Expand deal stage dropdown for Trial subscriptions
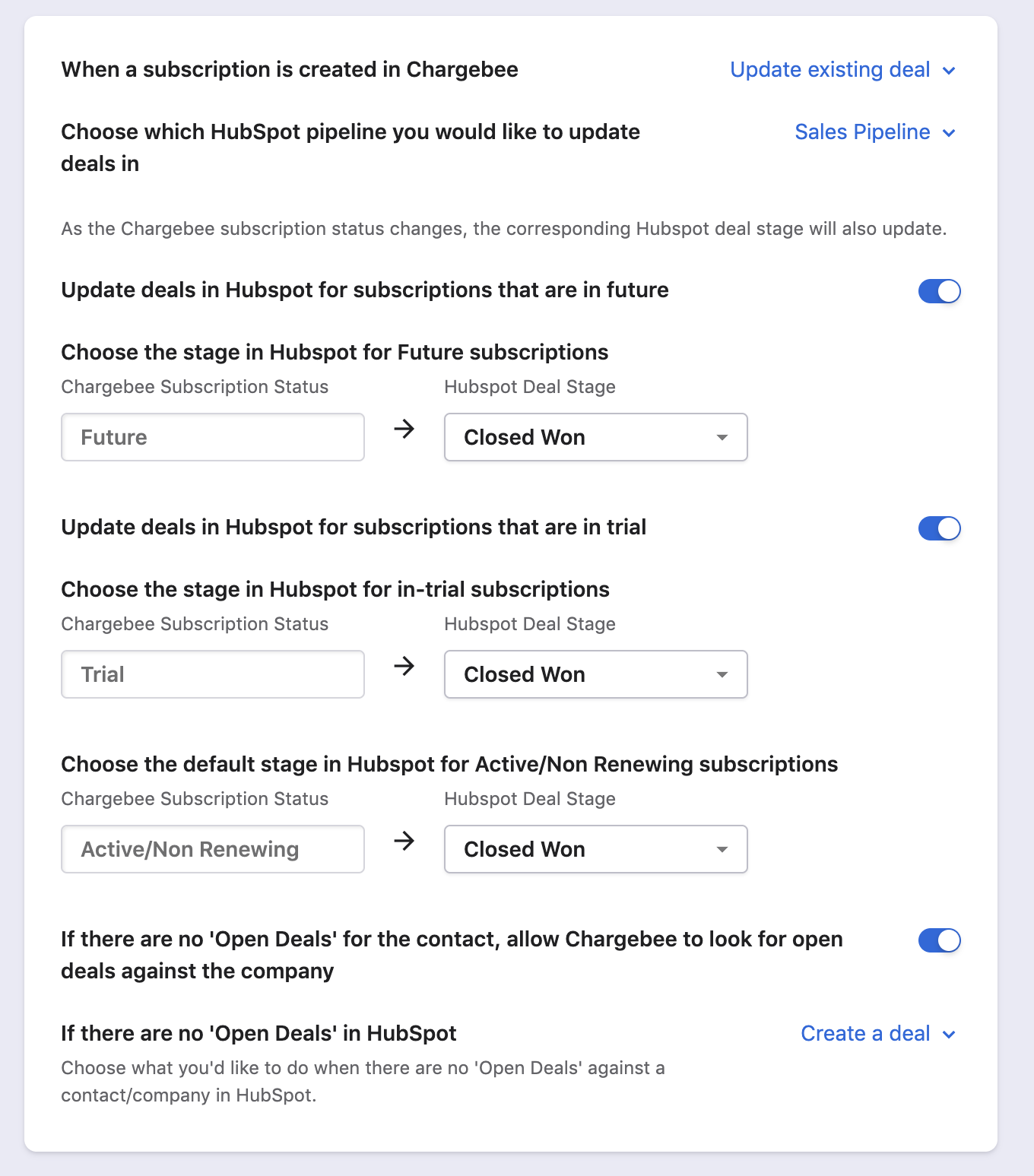Image resolution: width=1034 pixels, height=1176 pixels. (x=595, y=674)
